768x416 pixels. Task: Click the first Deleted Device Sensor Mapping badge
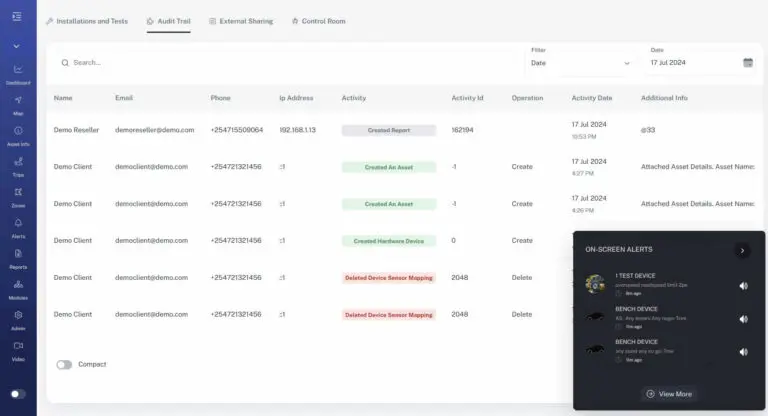[389, 277]
